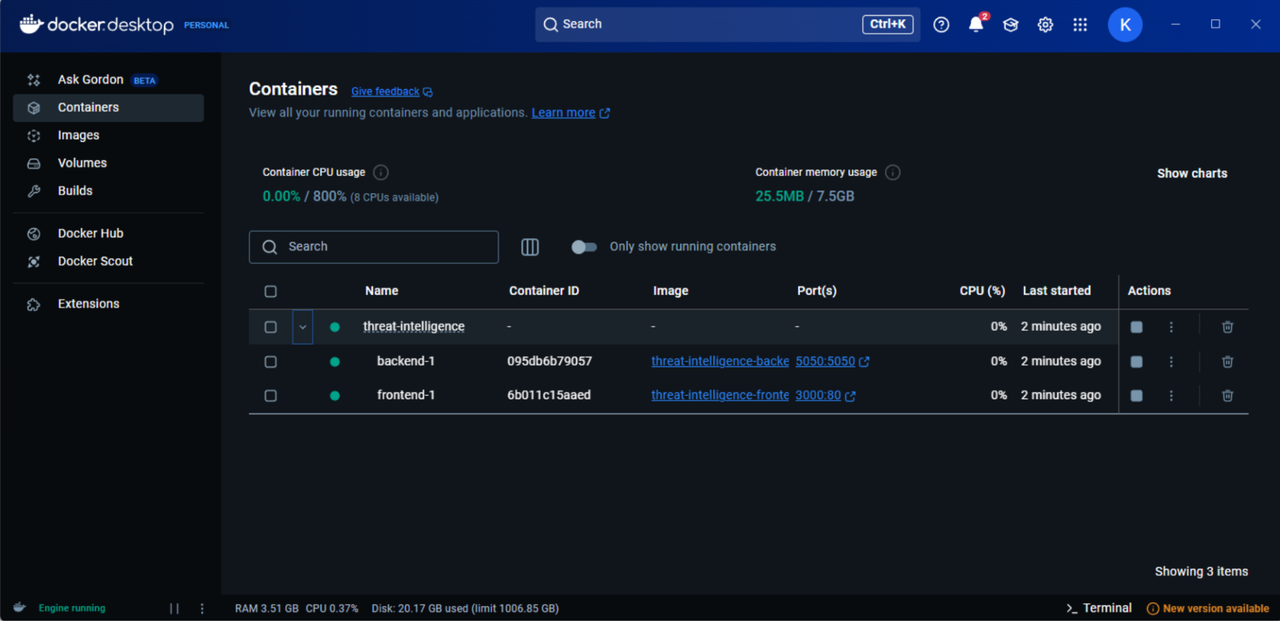Open the Settings gear icon

coord(1045,25)
